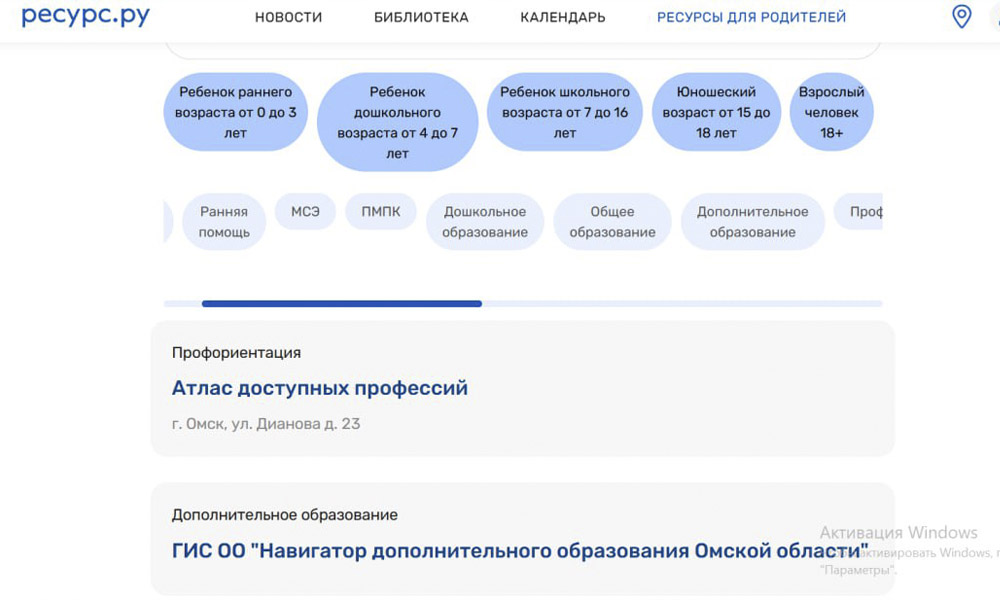Select "Взрослый человек 18+" category
Screen dimensions: 1000x600
pyautogui.click(x=832, y=112)
